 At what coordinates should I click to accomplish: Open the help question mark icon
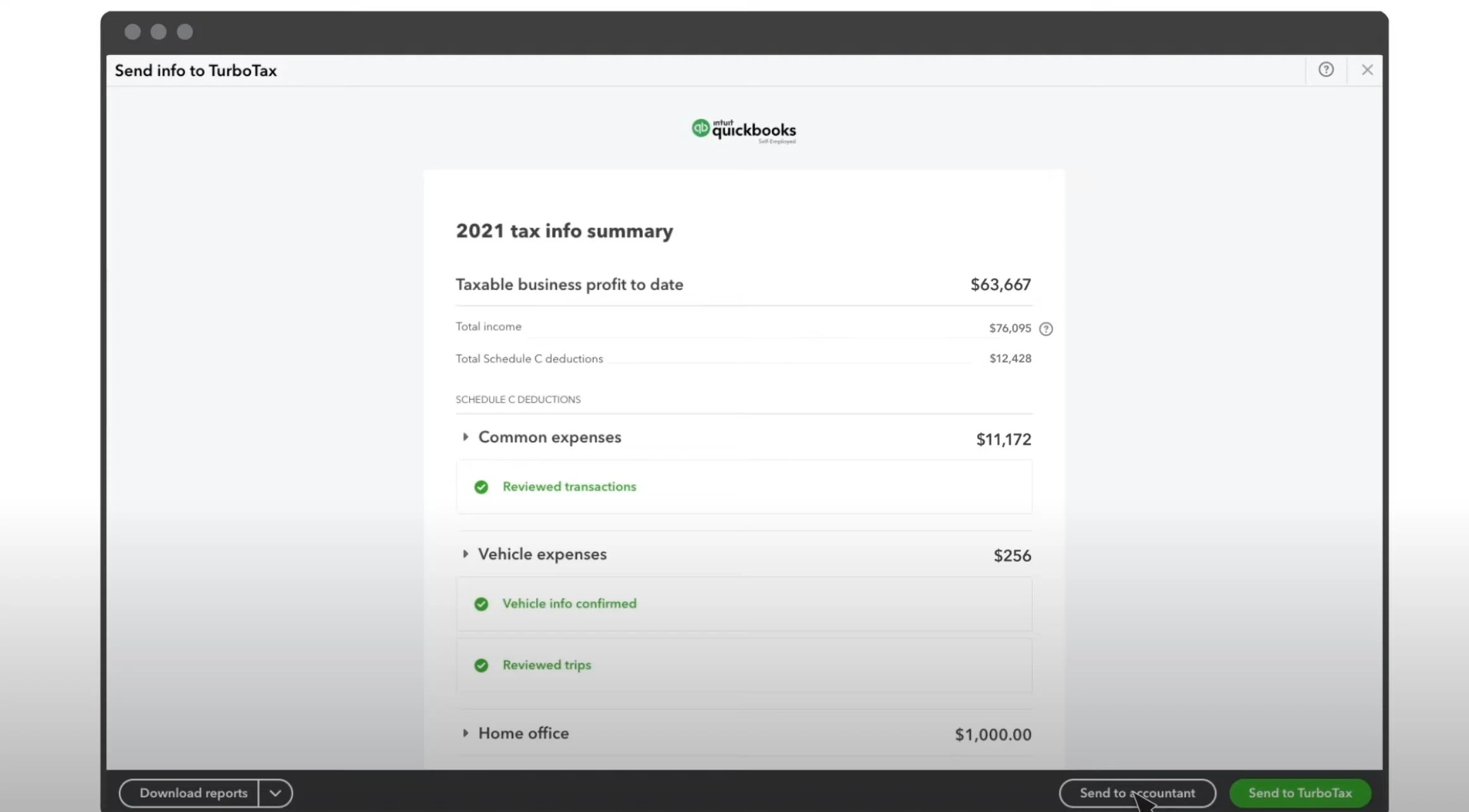(1326, 70)
